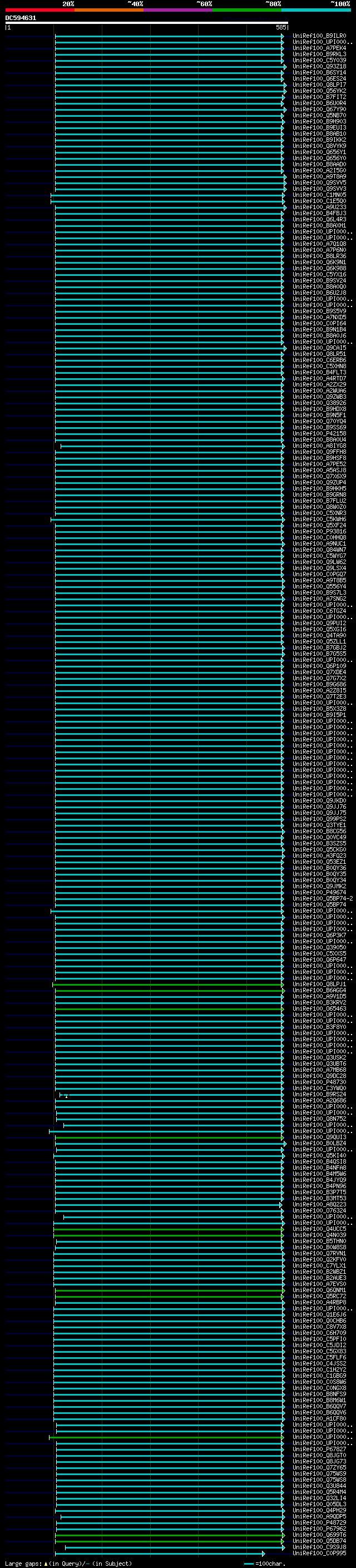The image size is (356, 1568).
Task: Open hit UniRef100_Q8LPI7
Action: [x=319, y=85]
